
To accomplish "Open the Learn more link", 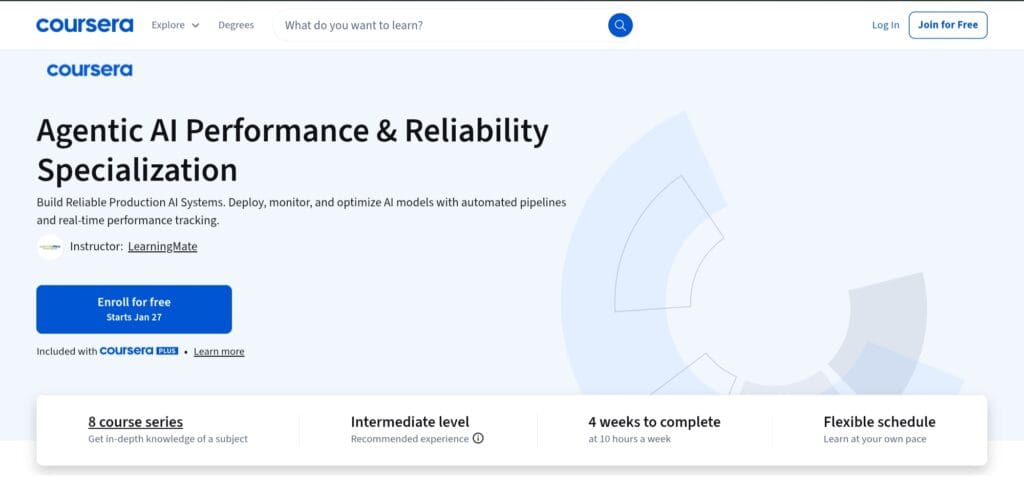I will pyautogui.click(x=219, y=351).
